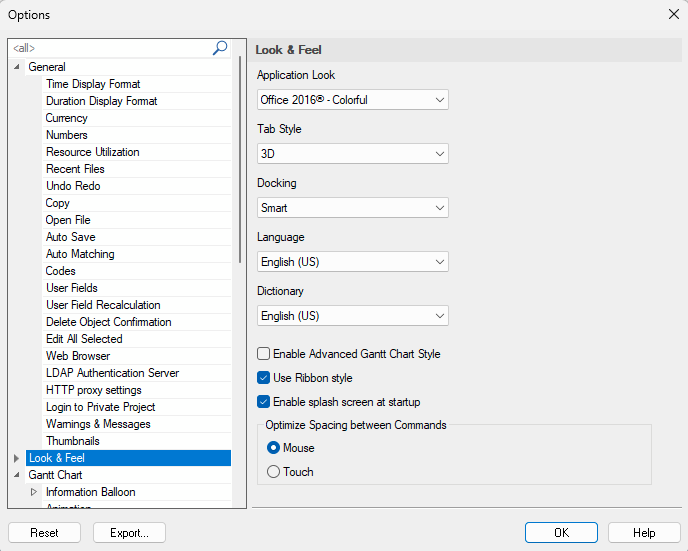Uncheck Use Ribbon style

point(264,378)
